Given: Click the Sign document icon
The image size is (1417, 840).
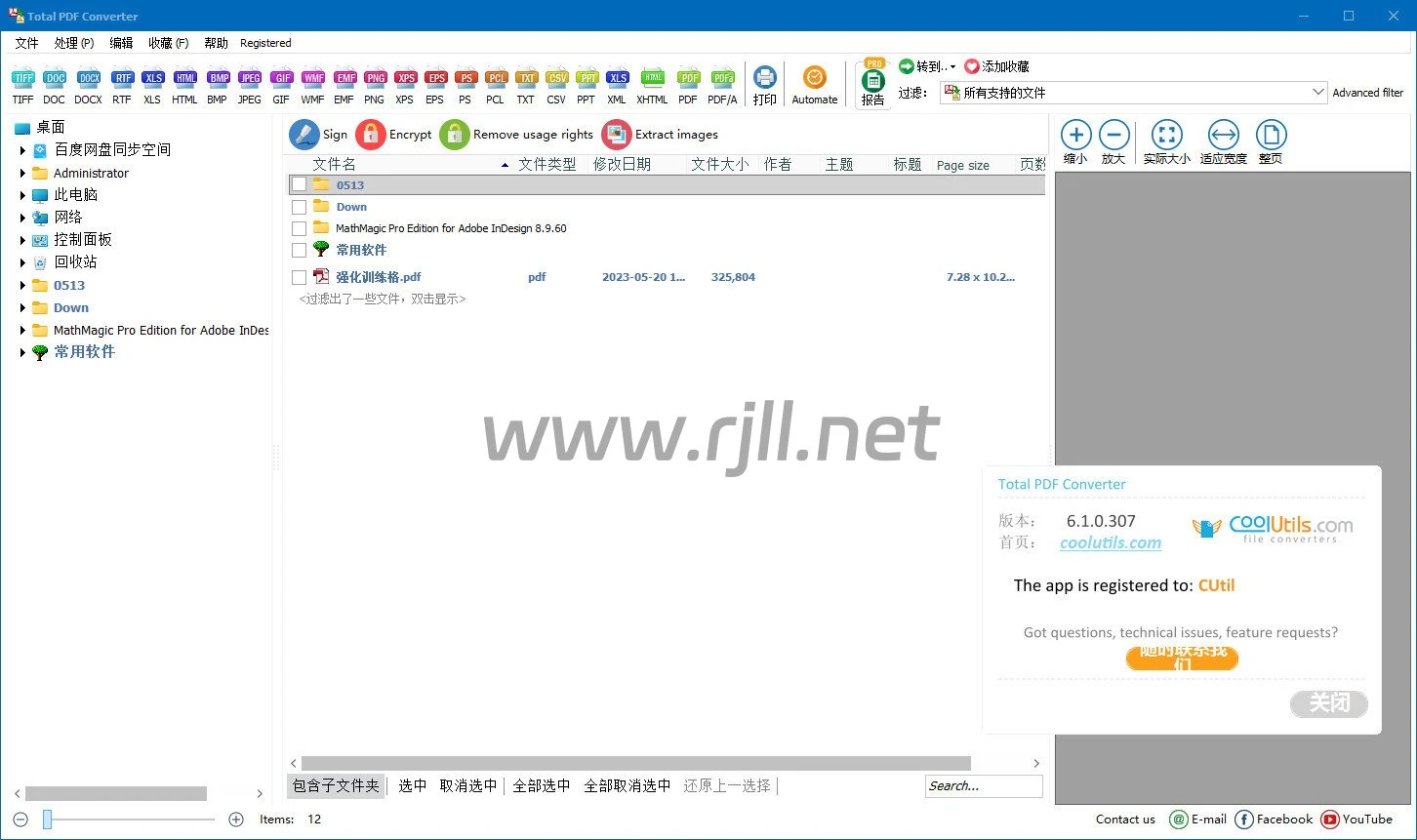Looking at the screenshot, I should pyautogui.click(x=304, y=135).
